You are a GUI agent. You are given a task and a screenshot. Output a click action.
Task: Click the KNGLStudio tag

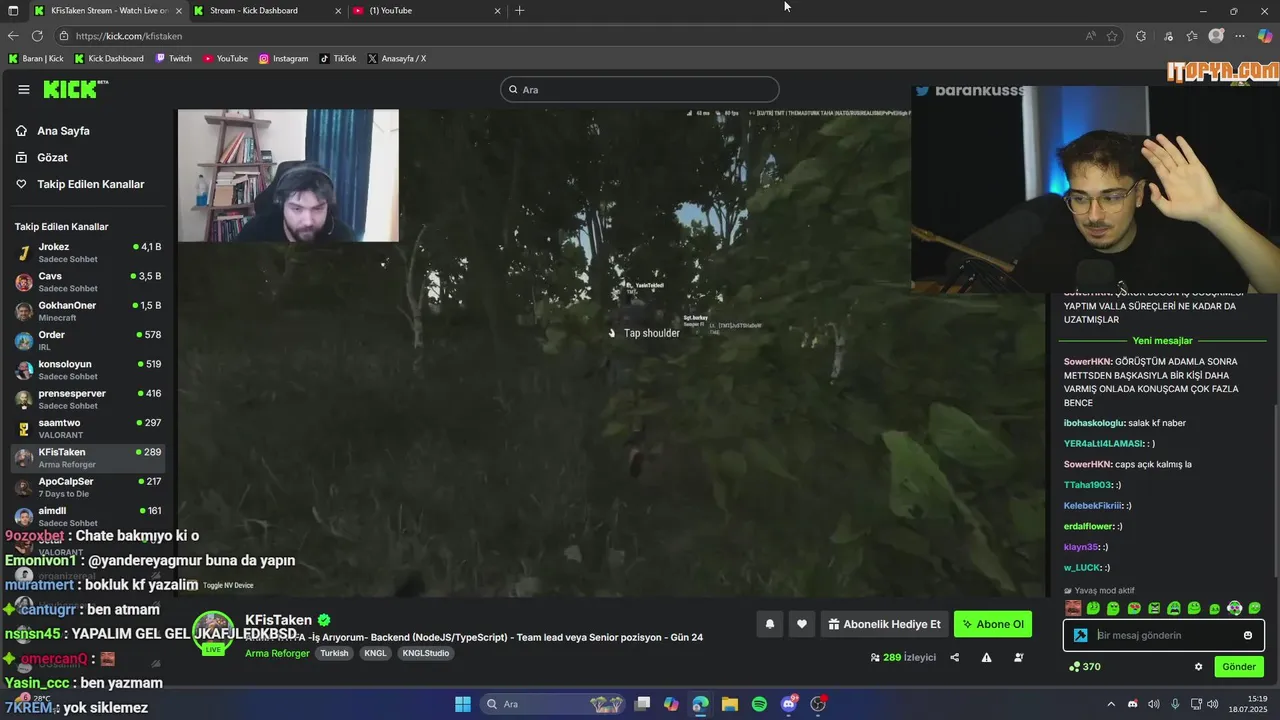pyautogui.click(x=426, y=653)
